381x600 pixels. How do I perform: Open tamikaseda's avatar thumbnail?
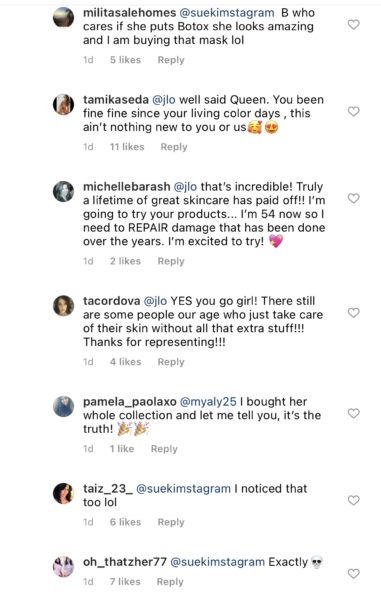(x=63, y=104)
